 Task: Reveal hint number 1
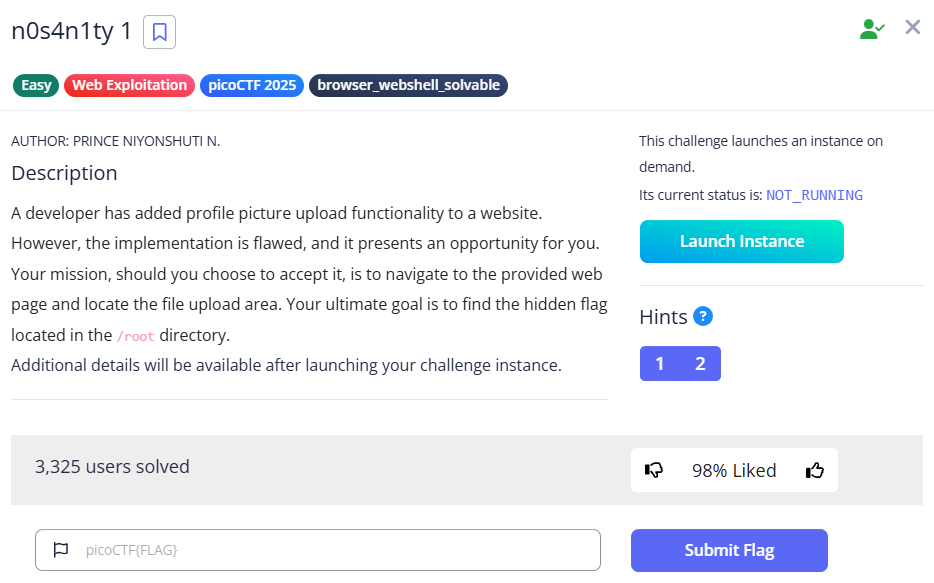click(x=660, y=363)
